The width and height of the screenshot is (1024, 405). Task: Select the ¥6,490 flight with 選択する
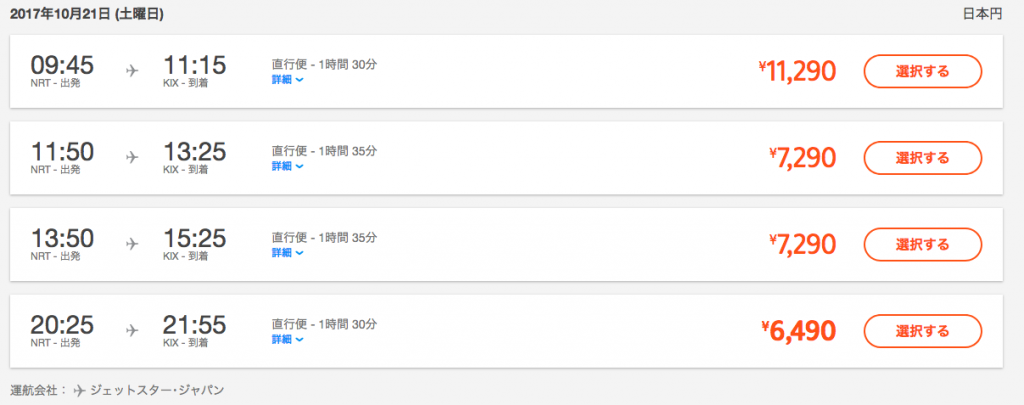[923, 331]
